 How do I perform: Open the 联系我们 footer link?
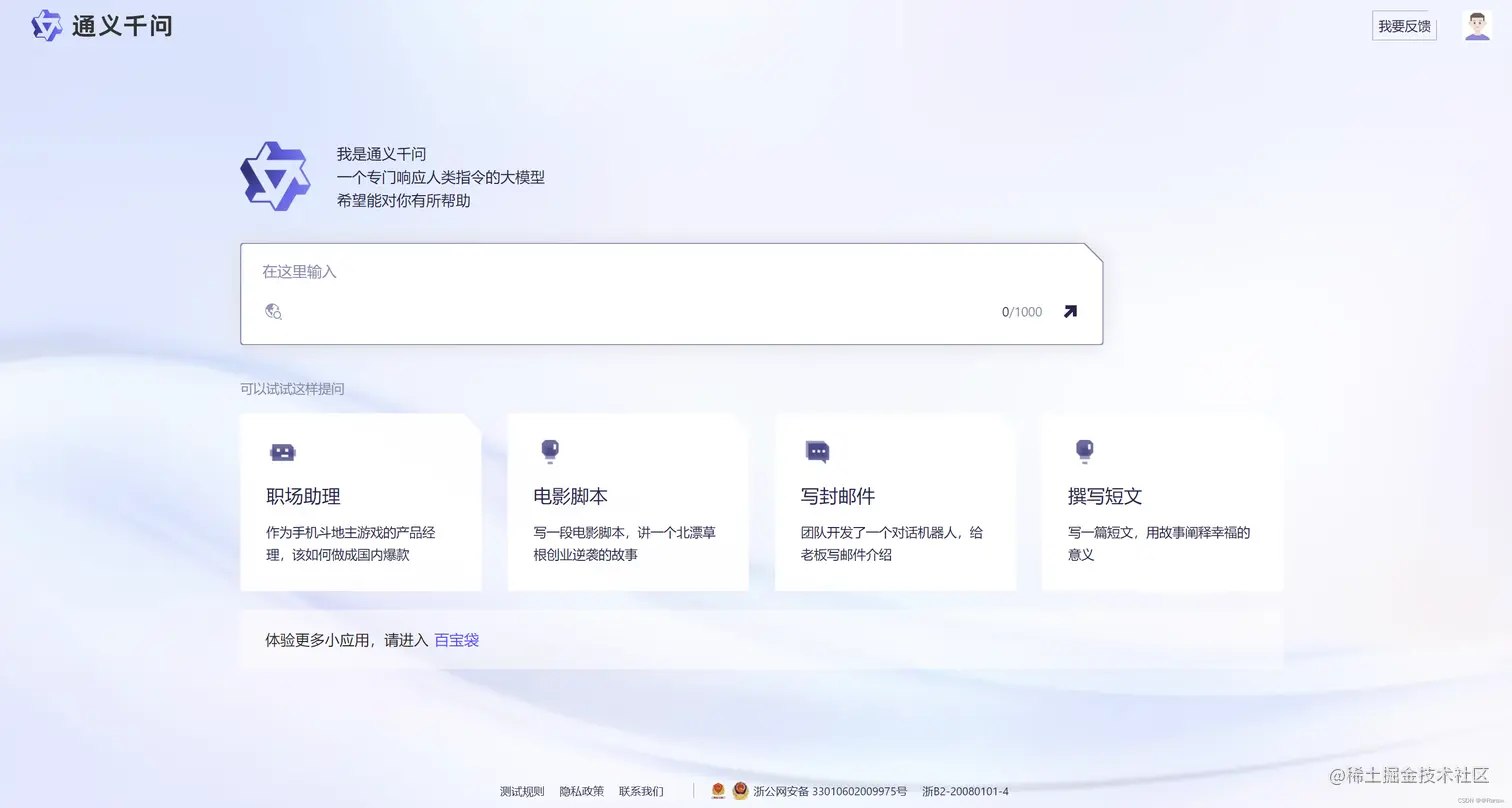pyautogui.click(x=641, y=791)
